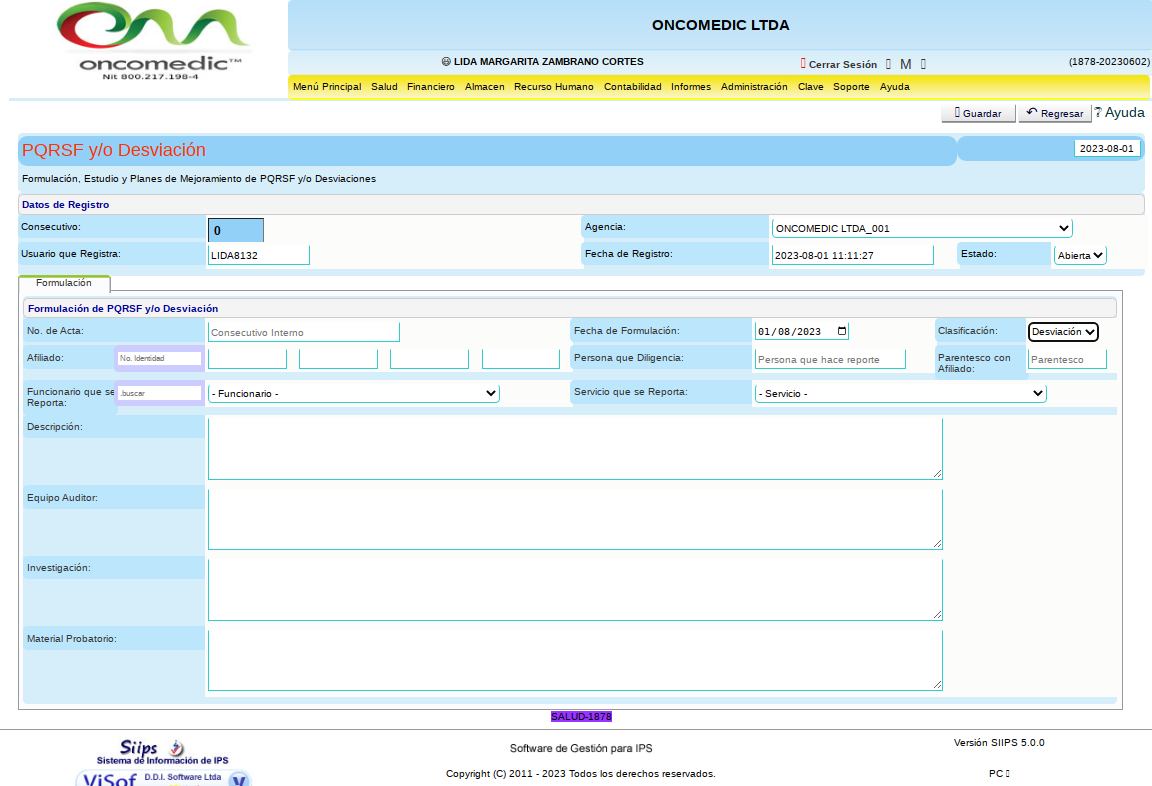1152x786 pixels.
Task: Open the Informes menu
Action: coord(690,87)
